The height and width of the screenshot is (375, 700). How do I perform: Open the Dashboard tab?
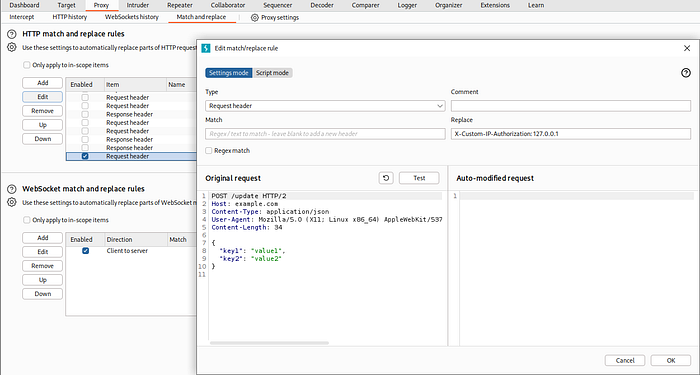pos(25,5)
